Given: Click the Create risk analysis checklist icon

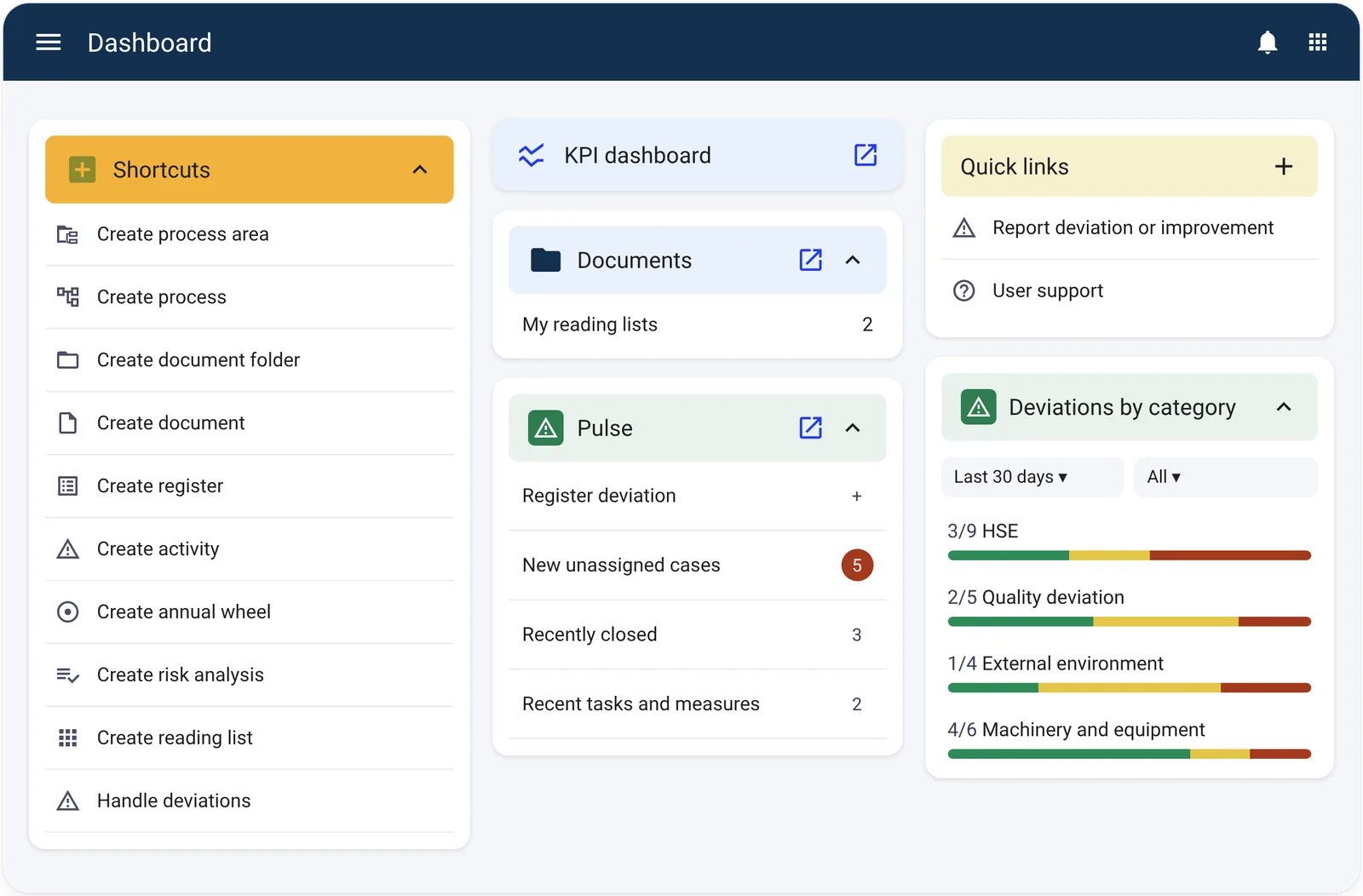Looking at the screenshot, I should coord(67,675).
